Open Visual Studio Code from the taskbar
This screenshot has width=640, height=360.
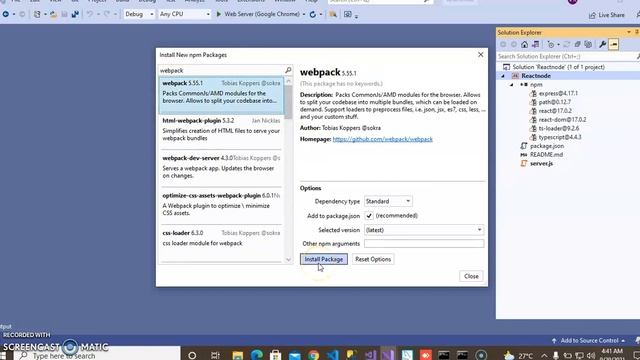333,355
